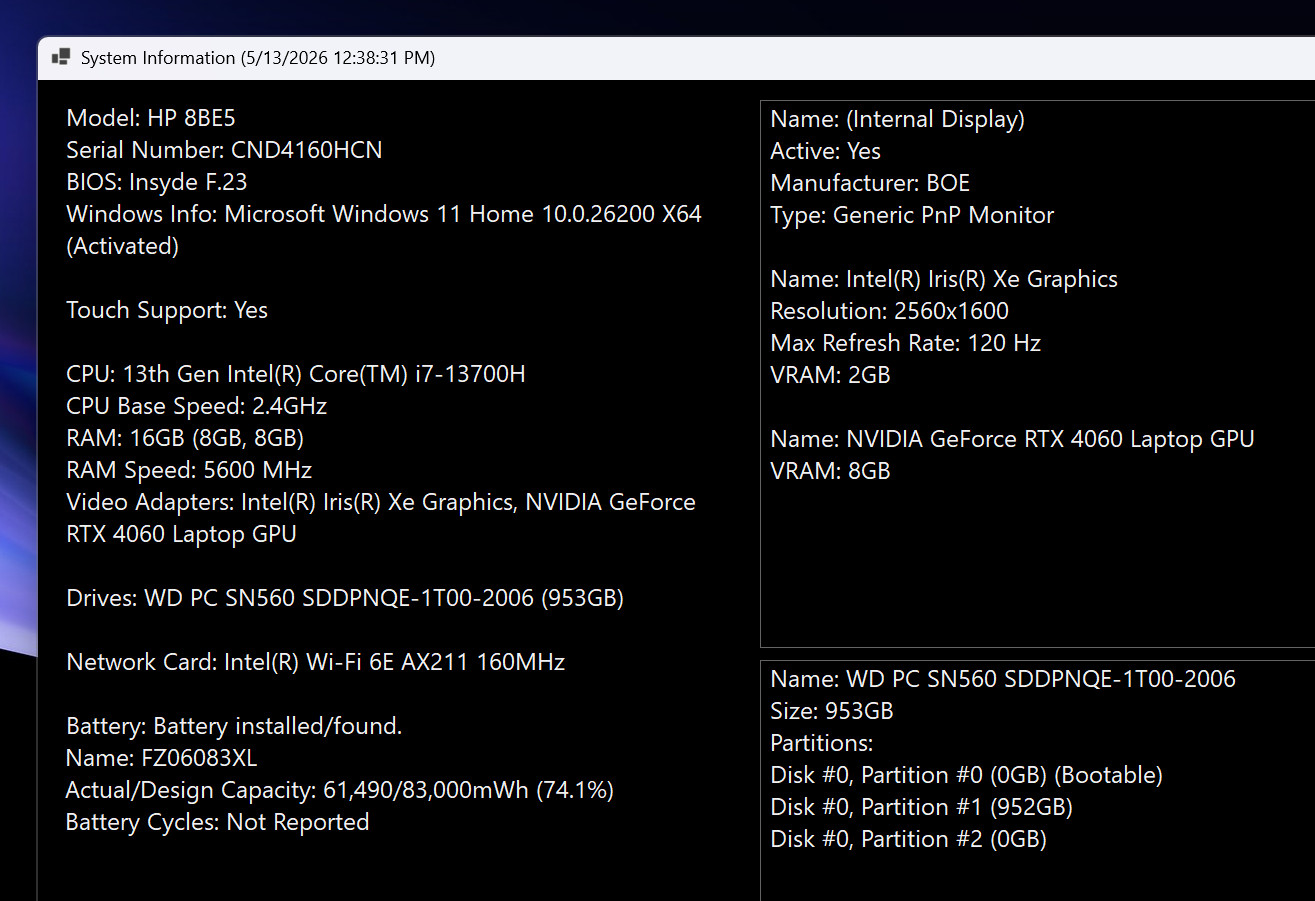Click the left-panel RTX 4060 Laptop GPU continuation line
This screenshot has width=1315, height=901.
[x=181, y=534]
